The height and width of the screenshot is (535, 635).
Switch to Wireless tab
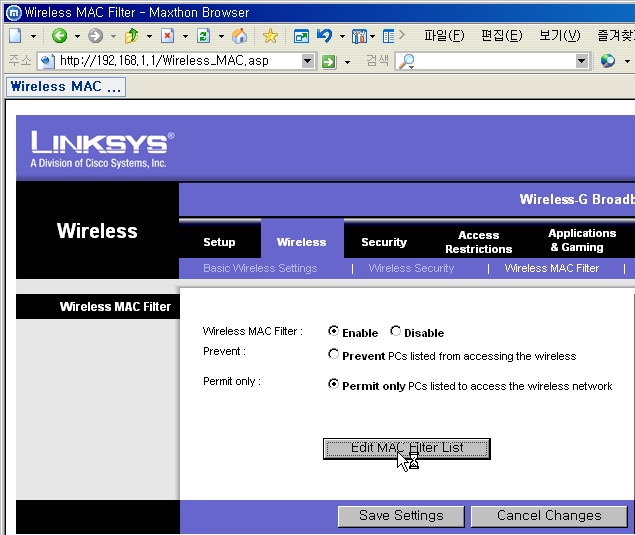coord(302,242)
